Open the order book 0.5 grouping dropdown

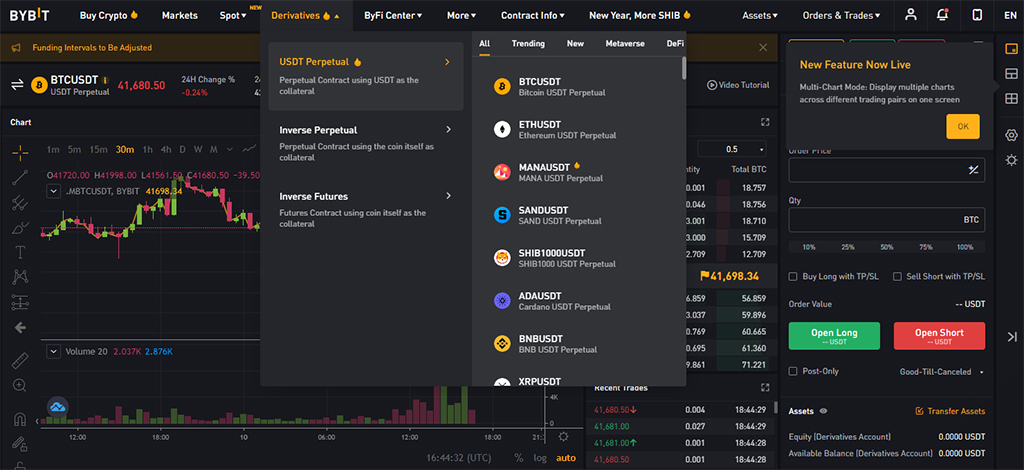coord(732,149)
